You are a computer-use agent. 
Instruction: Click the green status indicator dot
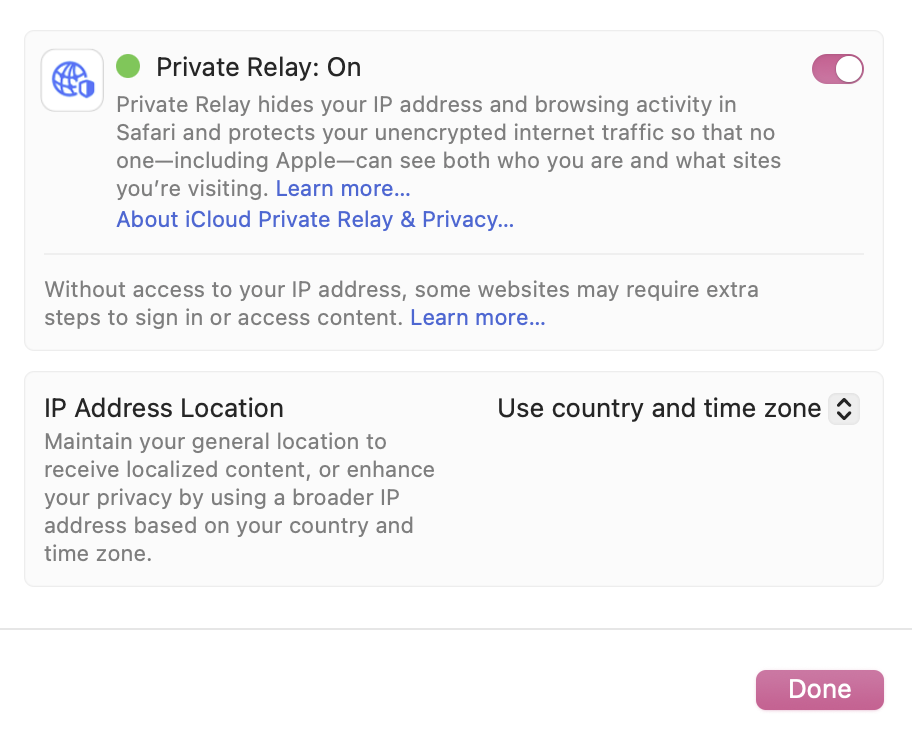128,67
